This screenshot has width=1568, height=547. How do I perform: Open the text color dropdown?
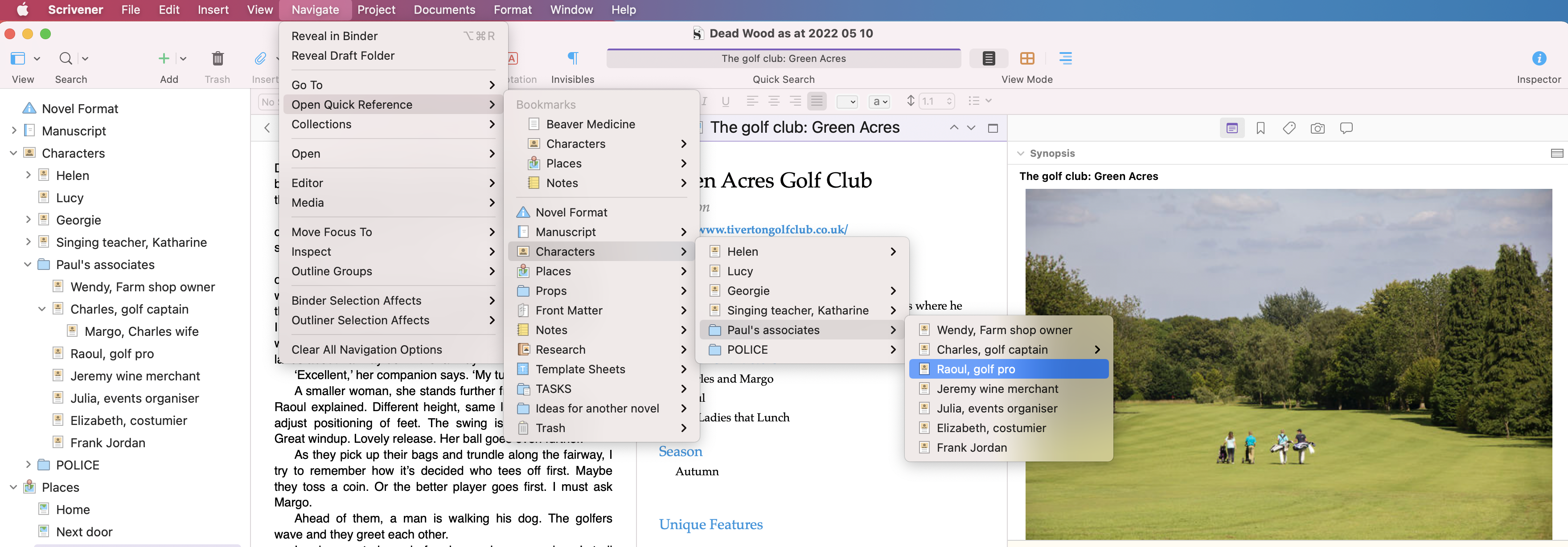coord(847,102)
